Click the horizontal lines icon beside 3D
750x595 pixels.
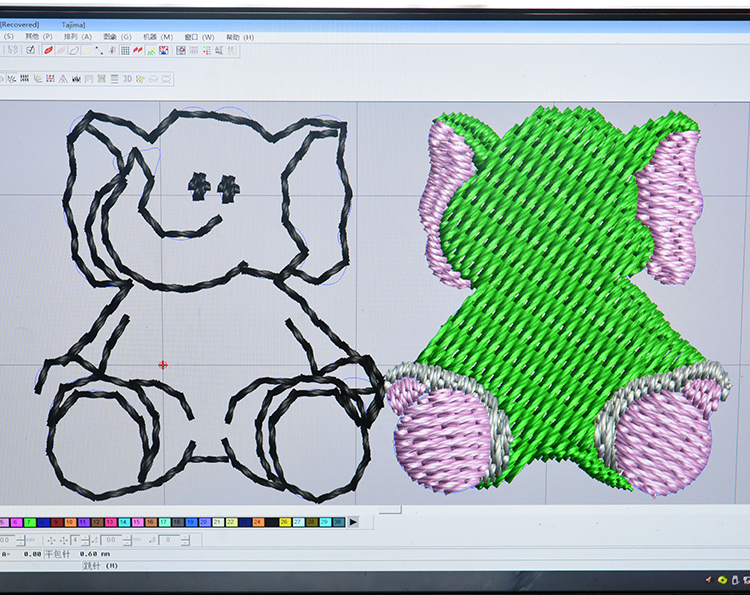[114, 78]
